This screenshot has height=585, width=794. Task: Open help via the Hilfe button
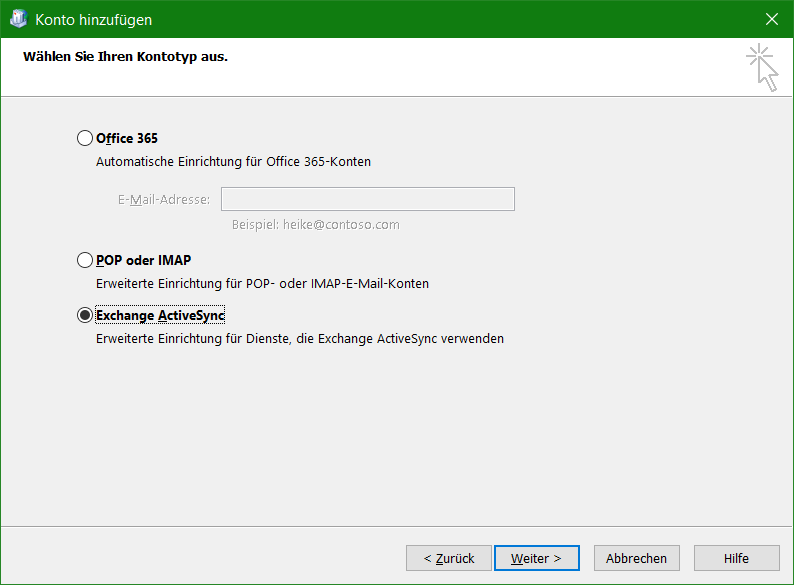[x=736, y=558]
